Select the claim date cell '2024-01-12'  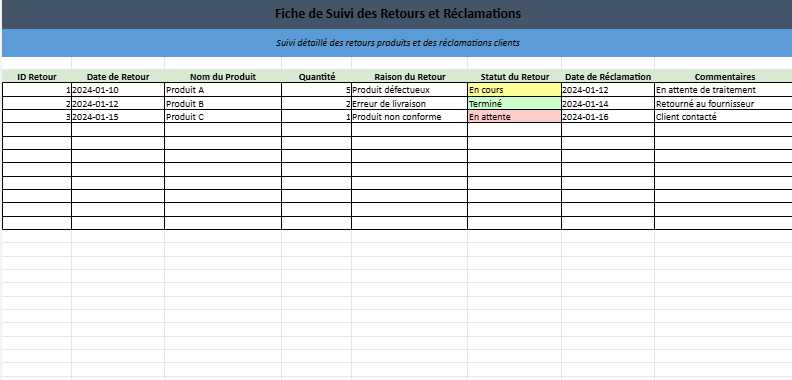(608, 90)
